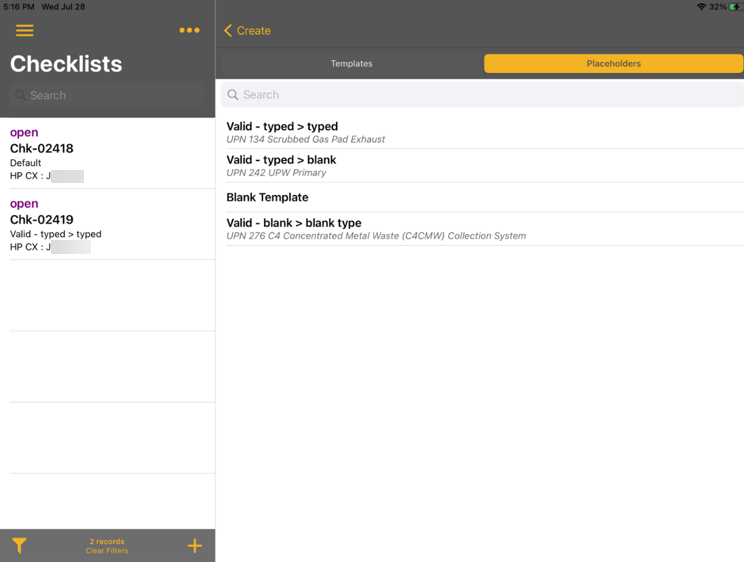Tap the back chevron next to Create
This screenshot has height=562, width=744.
pos(228,31)
